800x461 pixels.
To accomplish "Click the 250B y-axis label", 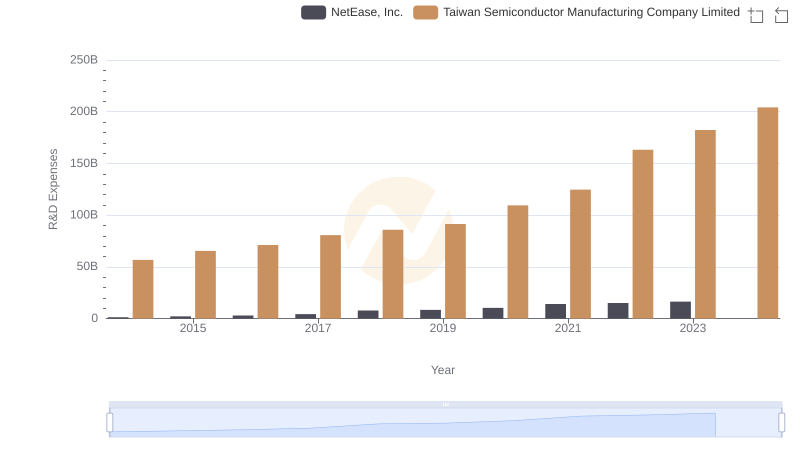I will 84,60.
